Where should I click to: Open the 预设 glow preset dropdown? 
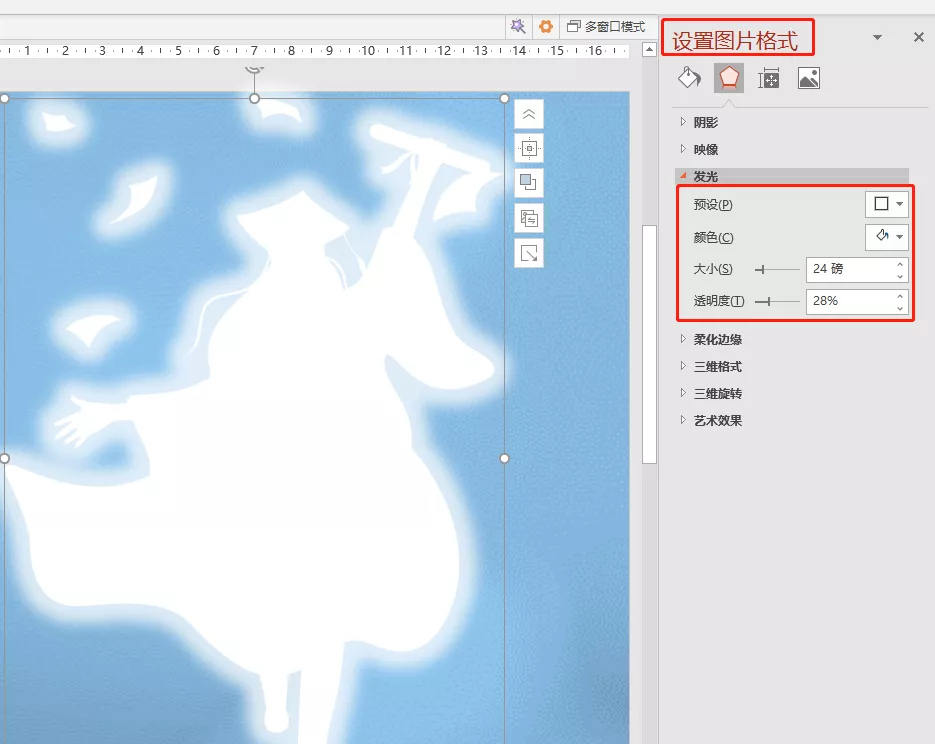[887, 204]
